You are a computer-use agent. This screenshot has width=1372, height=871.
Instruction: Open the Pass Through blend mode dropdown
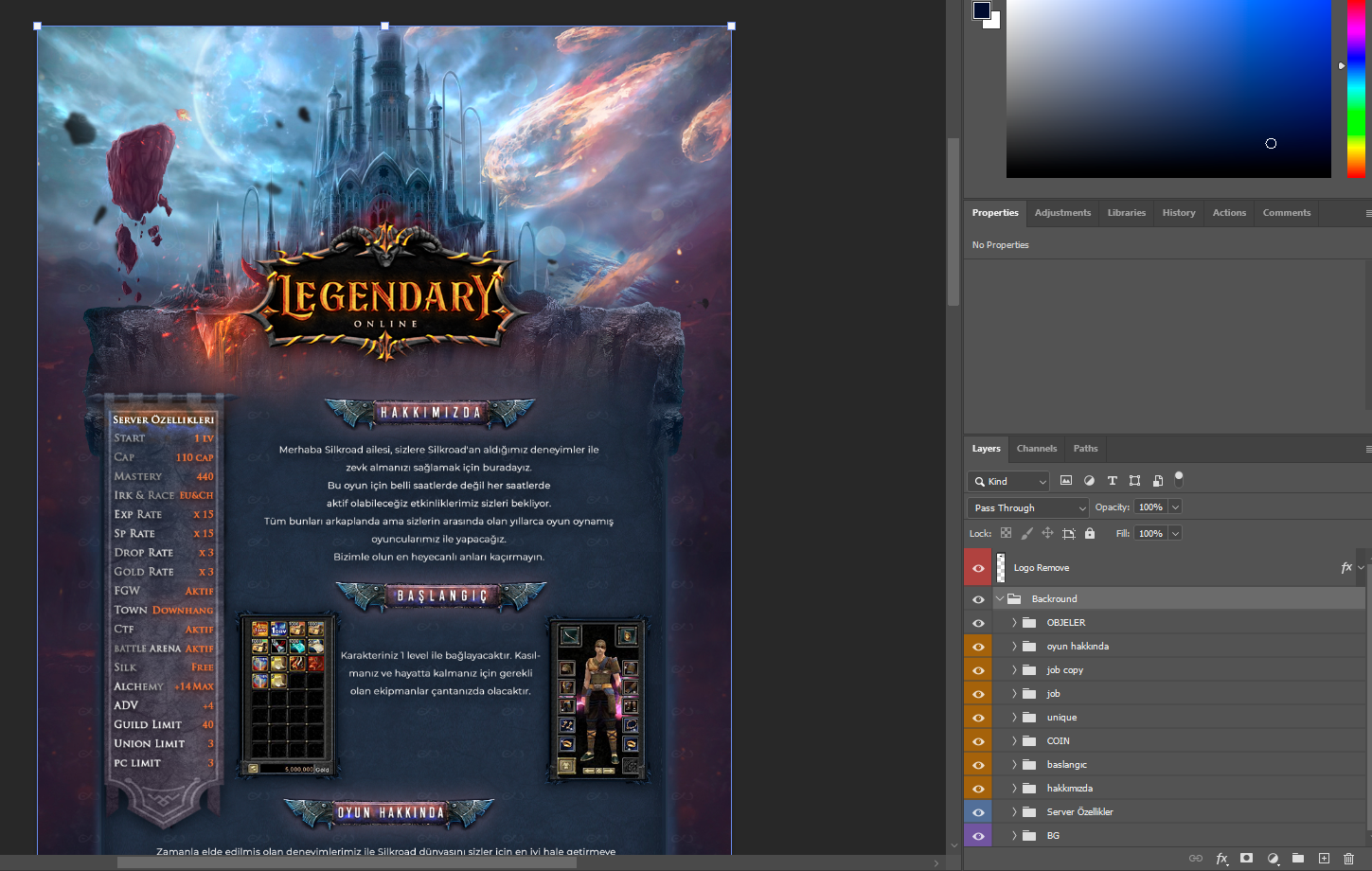pos(1028,507)
